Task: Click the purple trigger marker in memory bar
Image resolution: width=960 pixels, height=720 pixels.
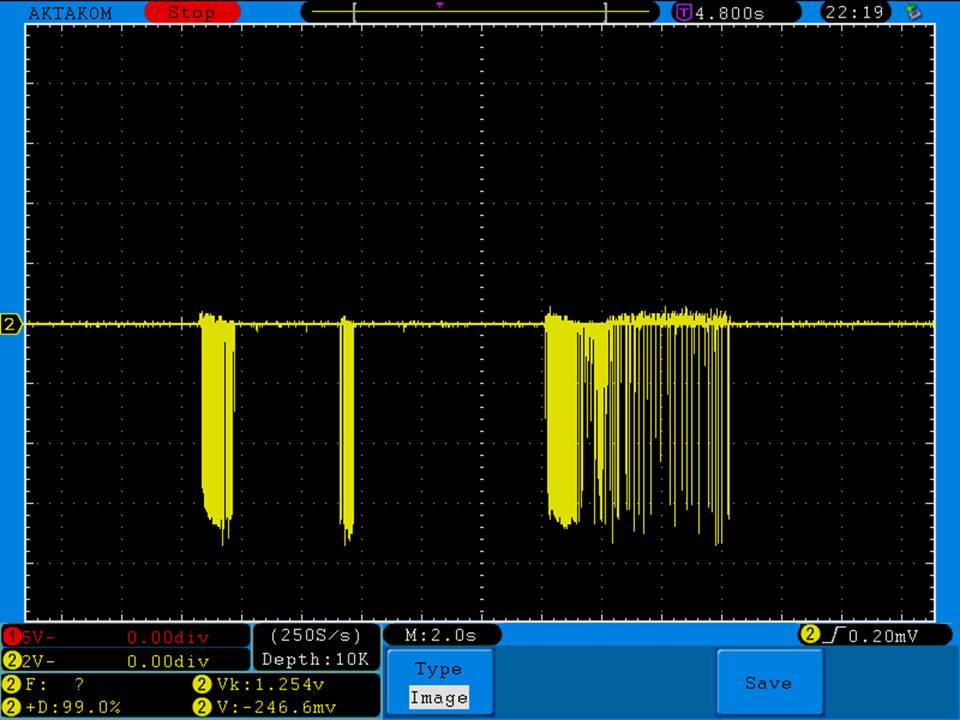Action: tap(440, 5)
